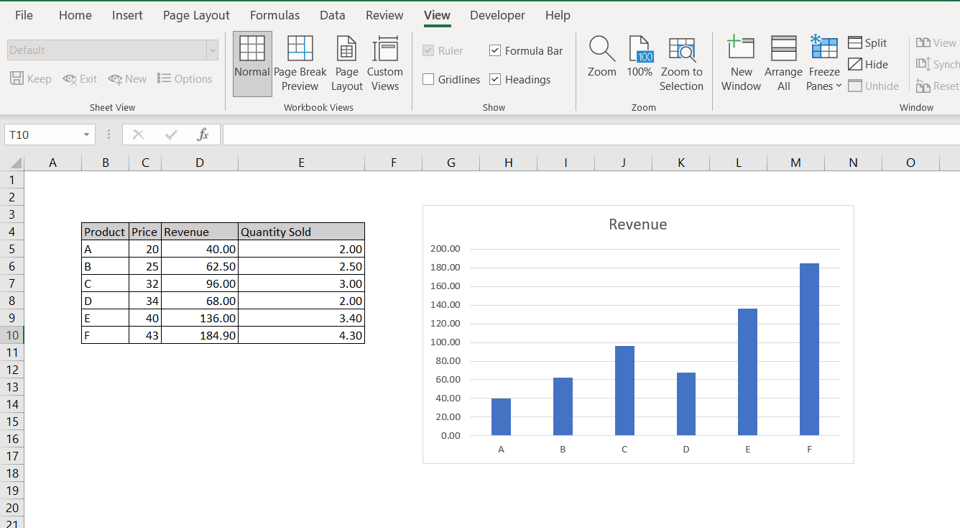
Task: Uncheck Headings checkbox
Action: 495,80
